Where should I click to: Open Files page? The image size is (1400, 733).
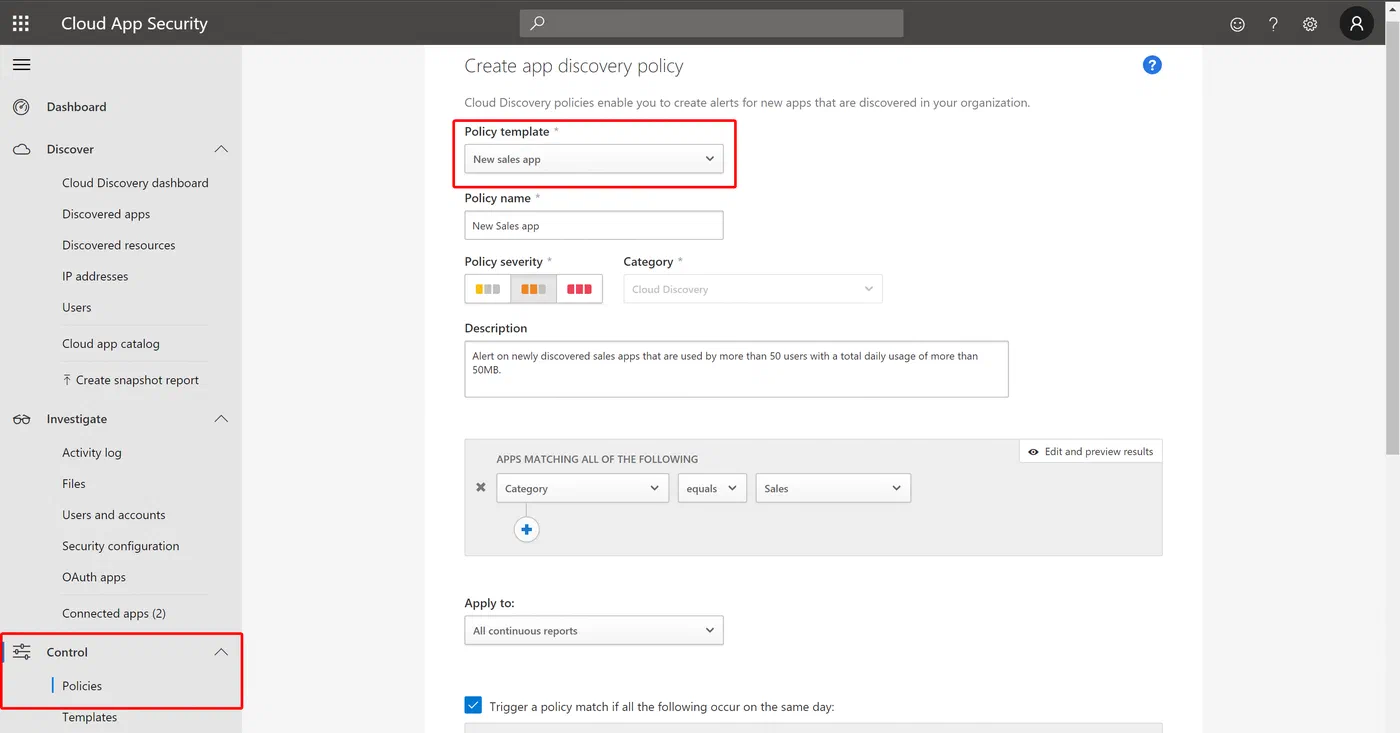(74, 484)
